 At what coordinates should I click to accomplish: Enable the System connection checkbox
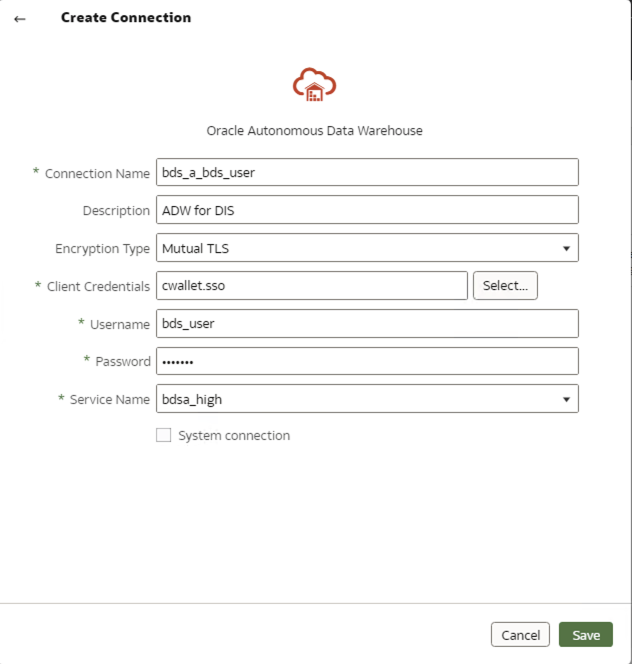[164, 435]
